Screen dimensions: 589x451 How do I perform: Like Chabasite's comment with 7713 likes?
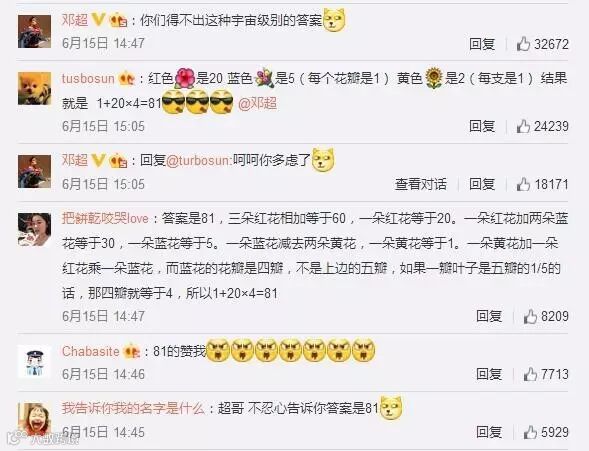(530, 374)
